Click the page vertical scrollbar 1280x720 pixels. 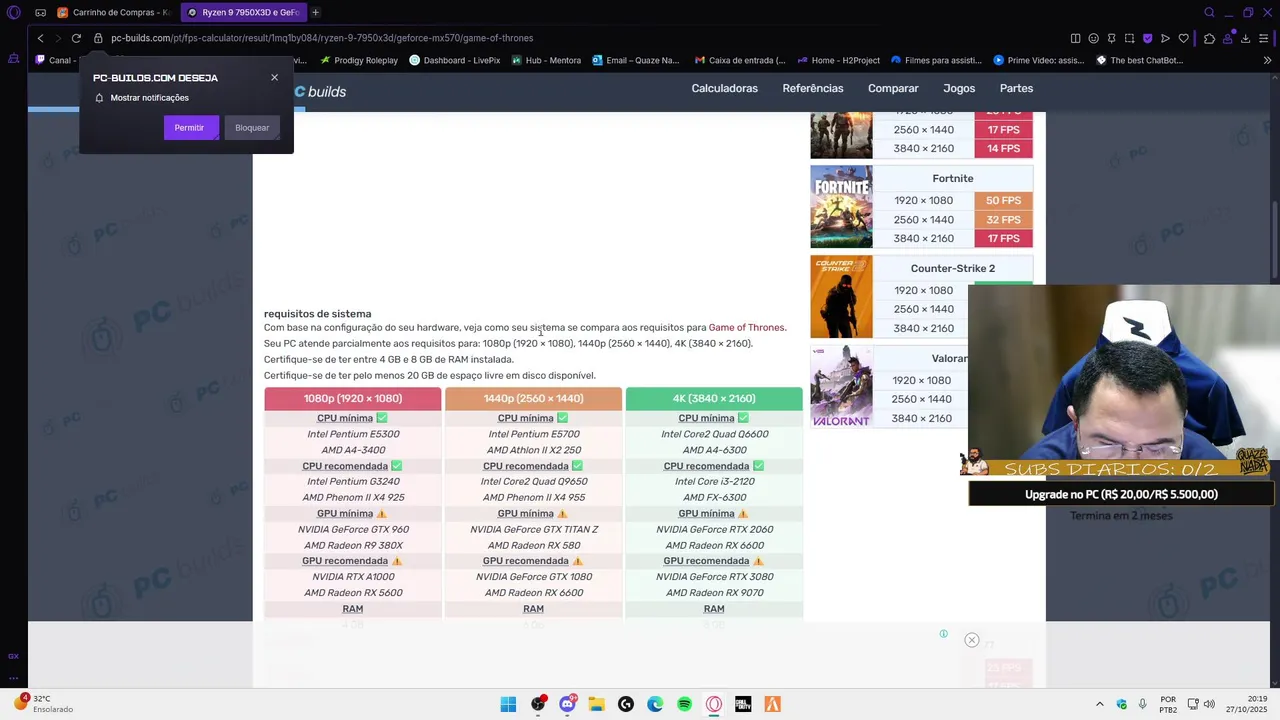tap(1274, 241)
